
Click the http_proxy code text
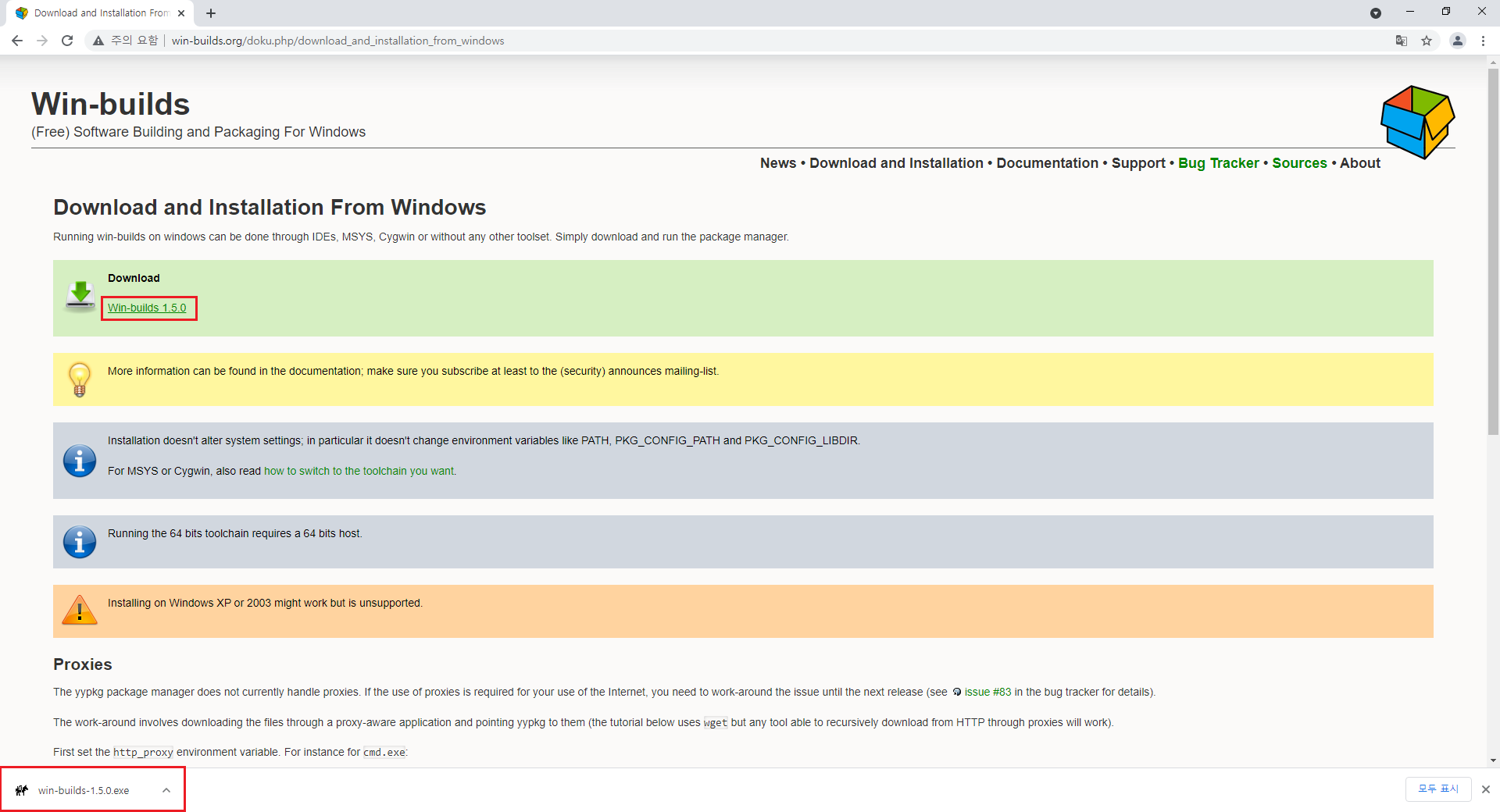[143, 753]
